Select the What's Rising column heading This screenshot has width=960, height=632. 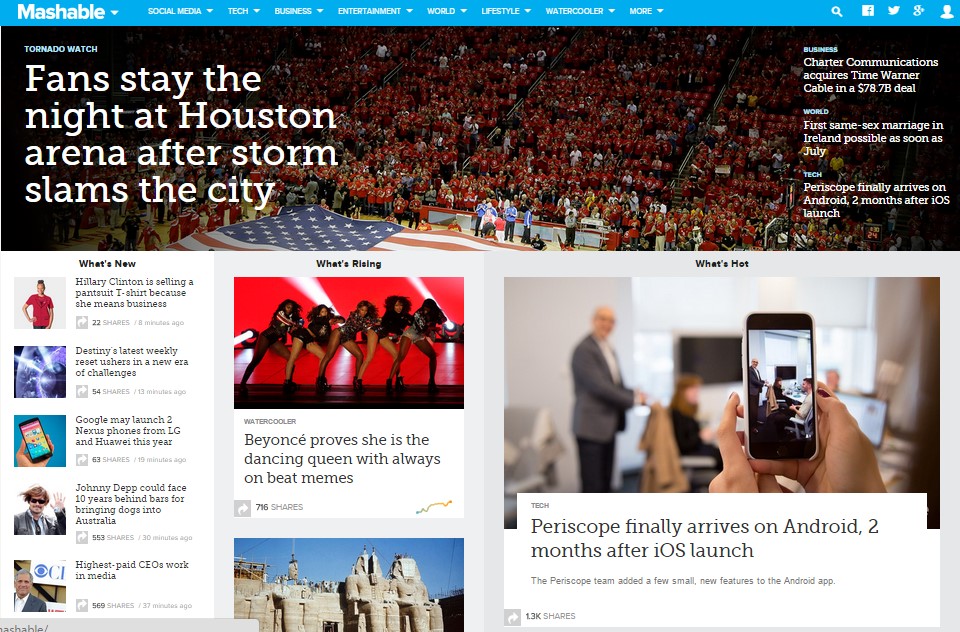(348, 263)
